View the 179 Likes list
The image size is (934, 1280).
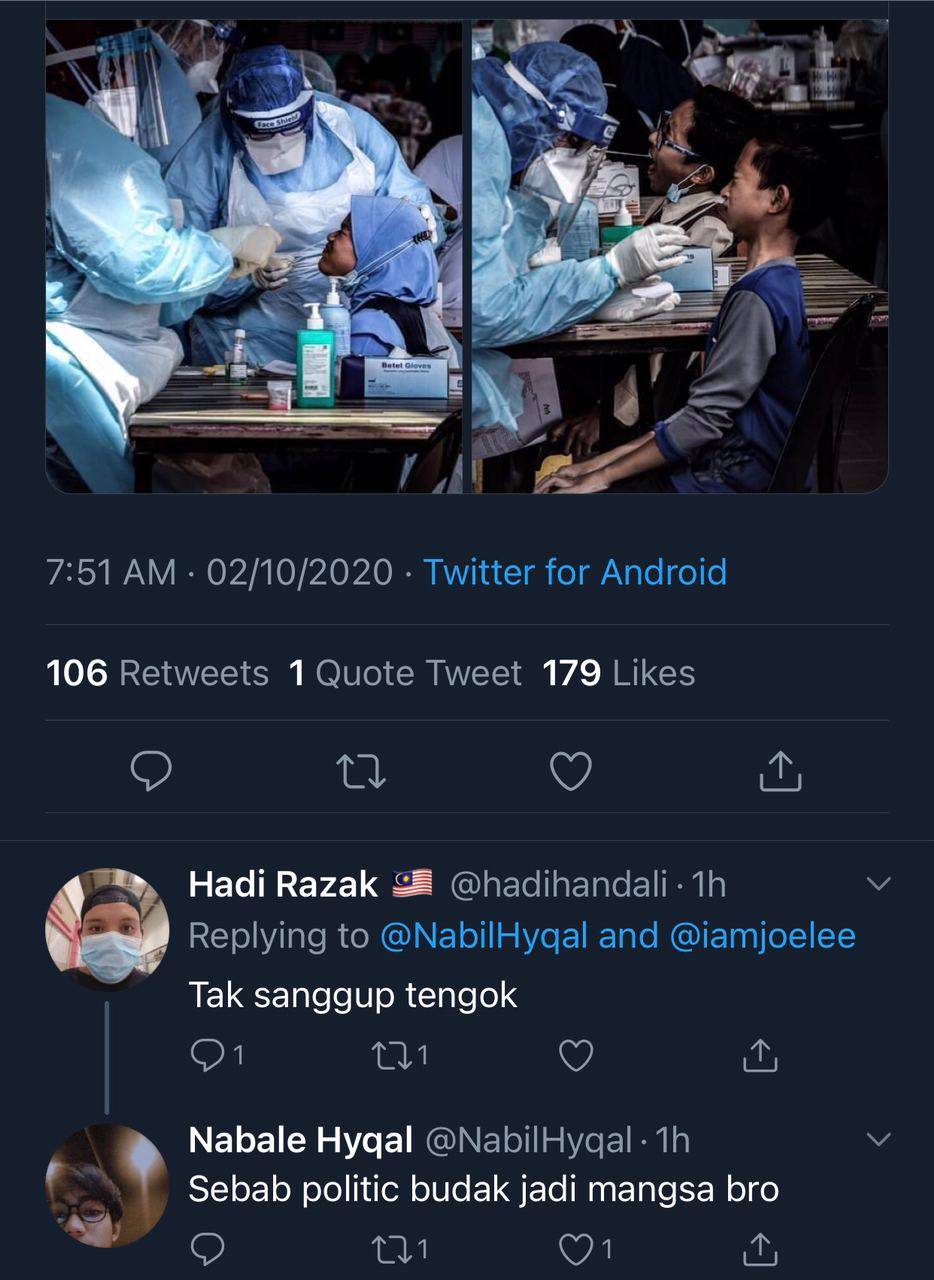(x=618, y=673)
